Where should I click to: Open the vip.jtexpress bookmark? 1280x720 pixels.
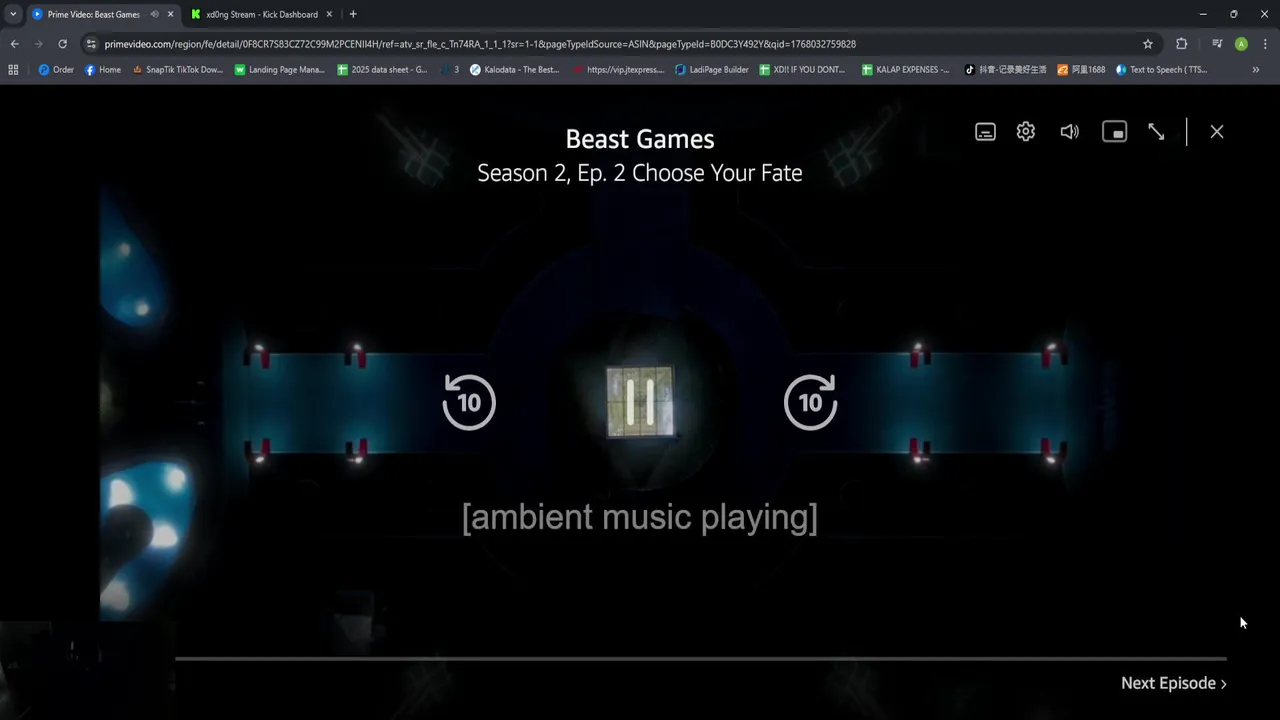coord(618,70)
